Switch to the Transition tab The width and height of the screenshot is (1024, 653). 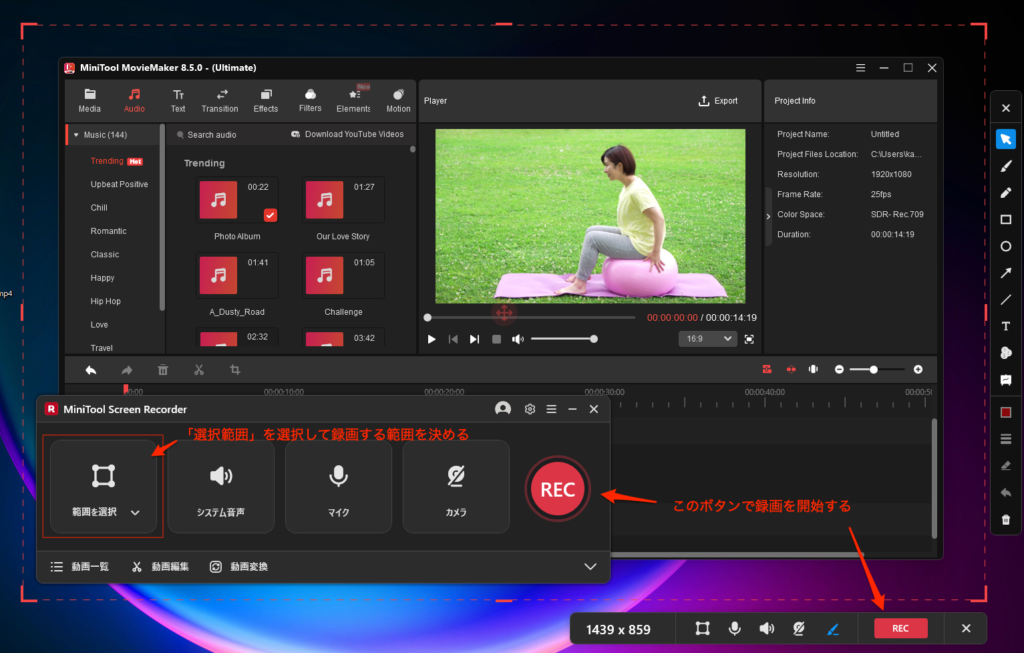pyautogui.click(x=220, y=100)
